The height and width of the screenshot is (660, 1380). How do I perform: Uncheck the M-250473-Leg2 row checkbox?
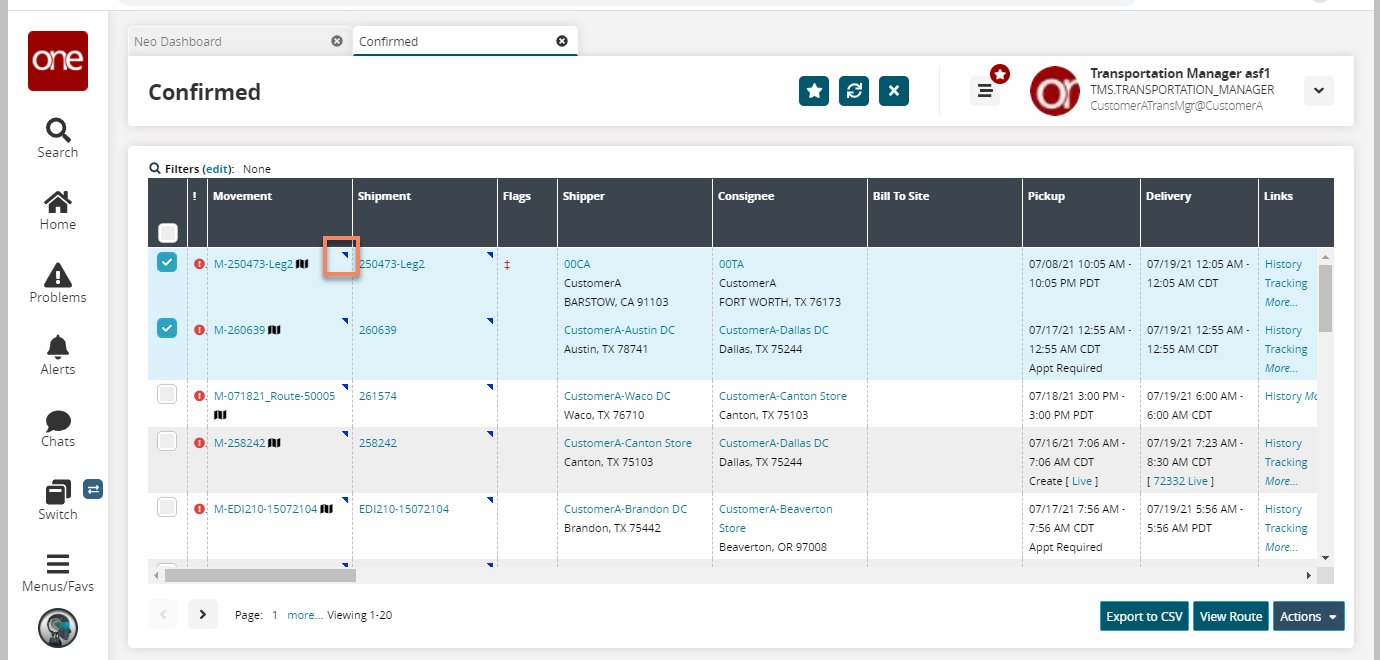point(167,262)
